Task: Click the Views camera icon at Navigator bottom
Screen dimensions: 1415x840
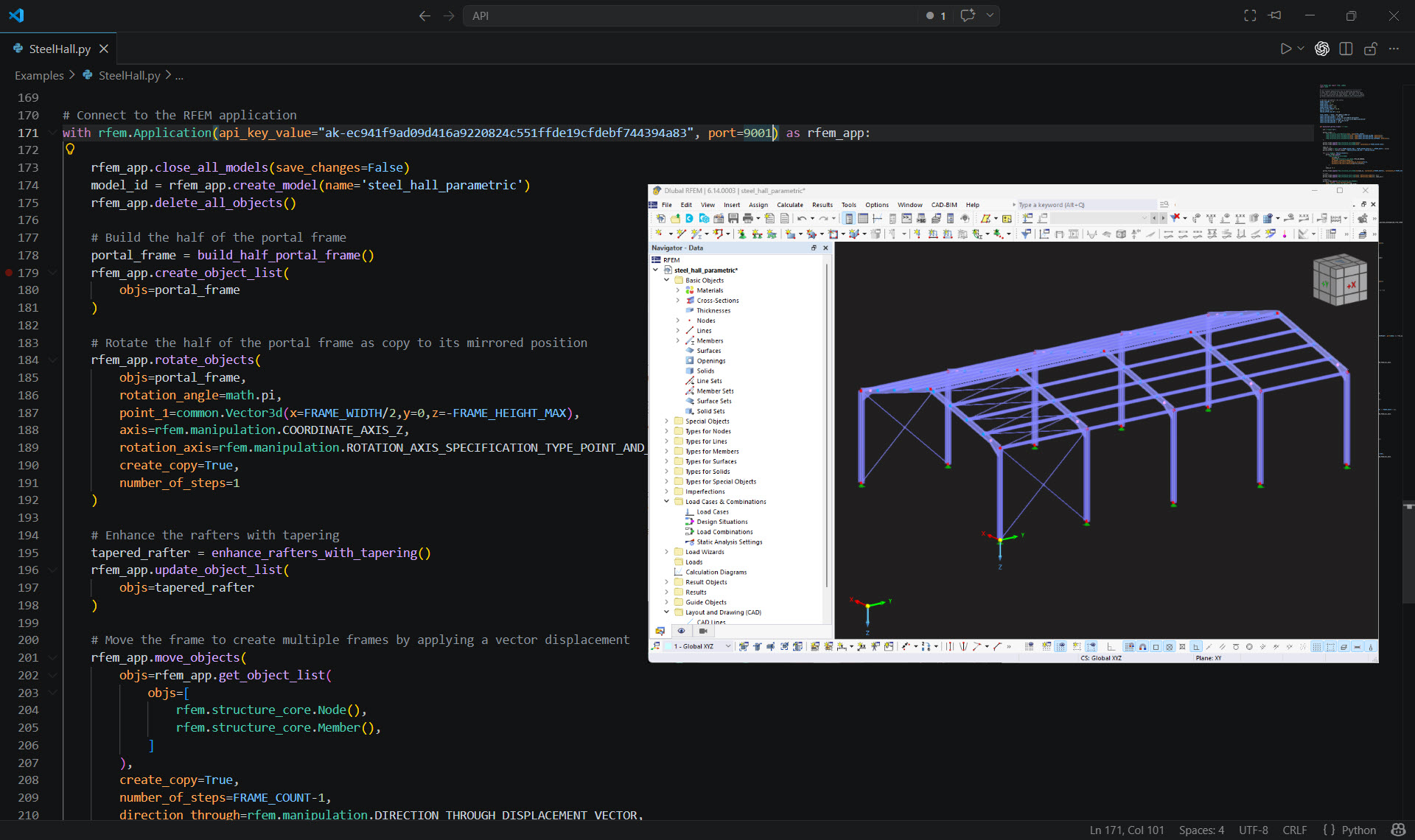Action: click(x=702, y=631)
